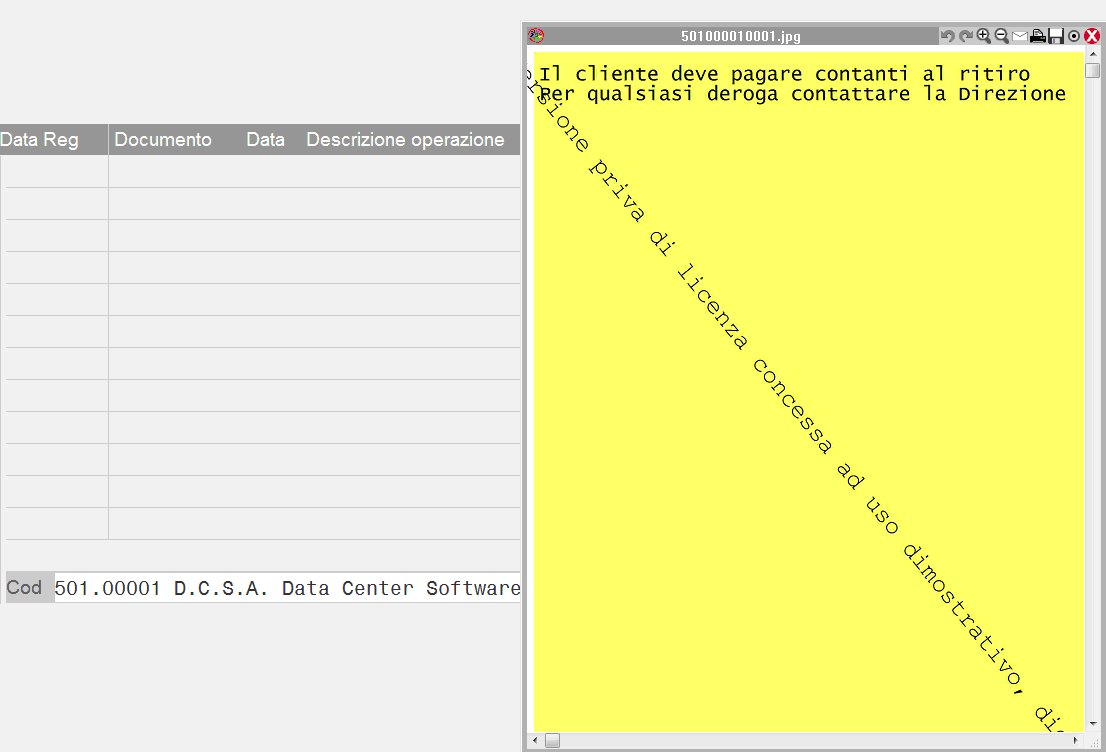The image size is (1106, 752).
Task: Zoom in on the image viewer
Action: [983, 36]
